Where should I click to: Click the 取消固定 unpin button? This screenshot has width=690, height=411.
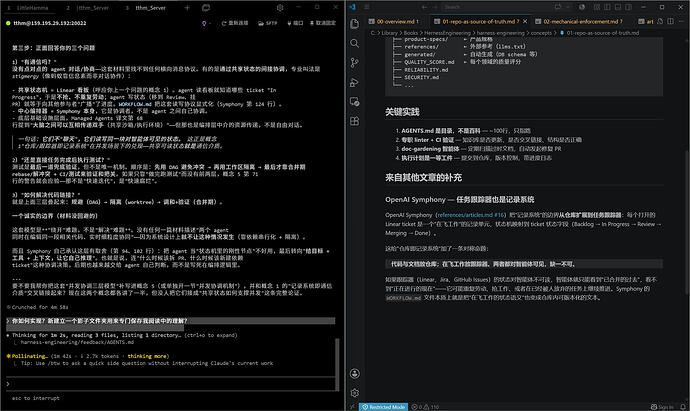tap(323, 23)
